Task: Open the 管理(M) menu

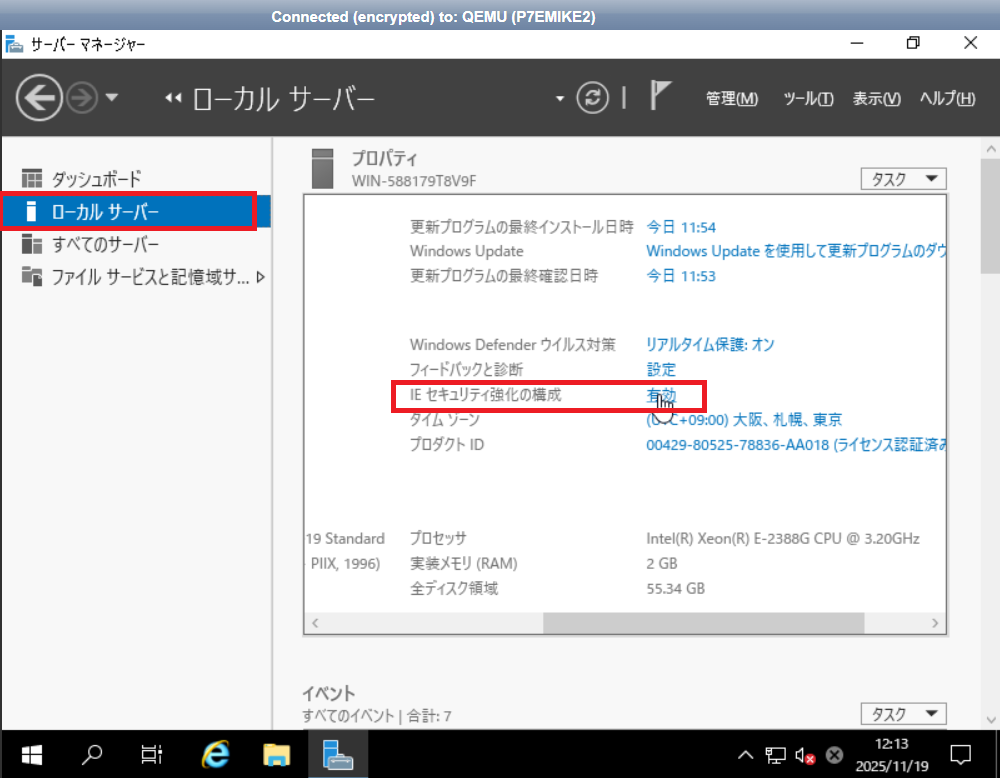Action: [731, 98]
